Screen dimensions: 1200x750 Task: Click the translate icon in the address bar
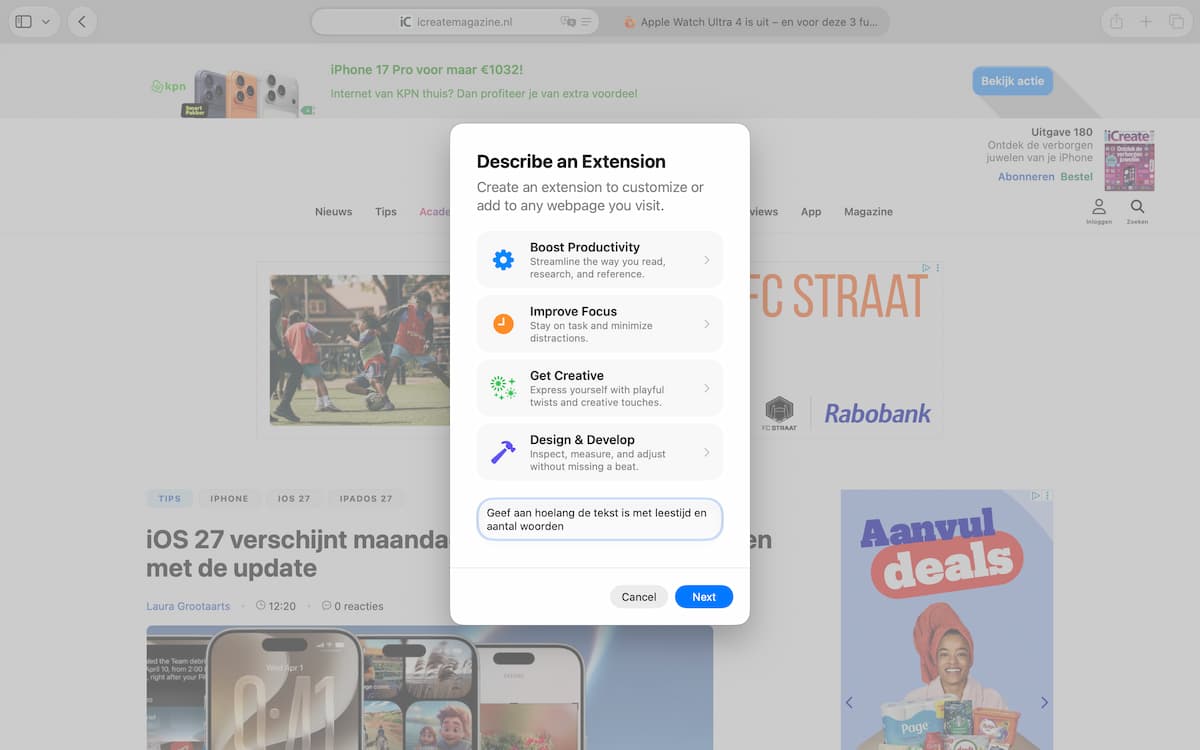568,22
